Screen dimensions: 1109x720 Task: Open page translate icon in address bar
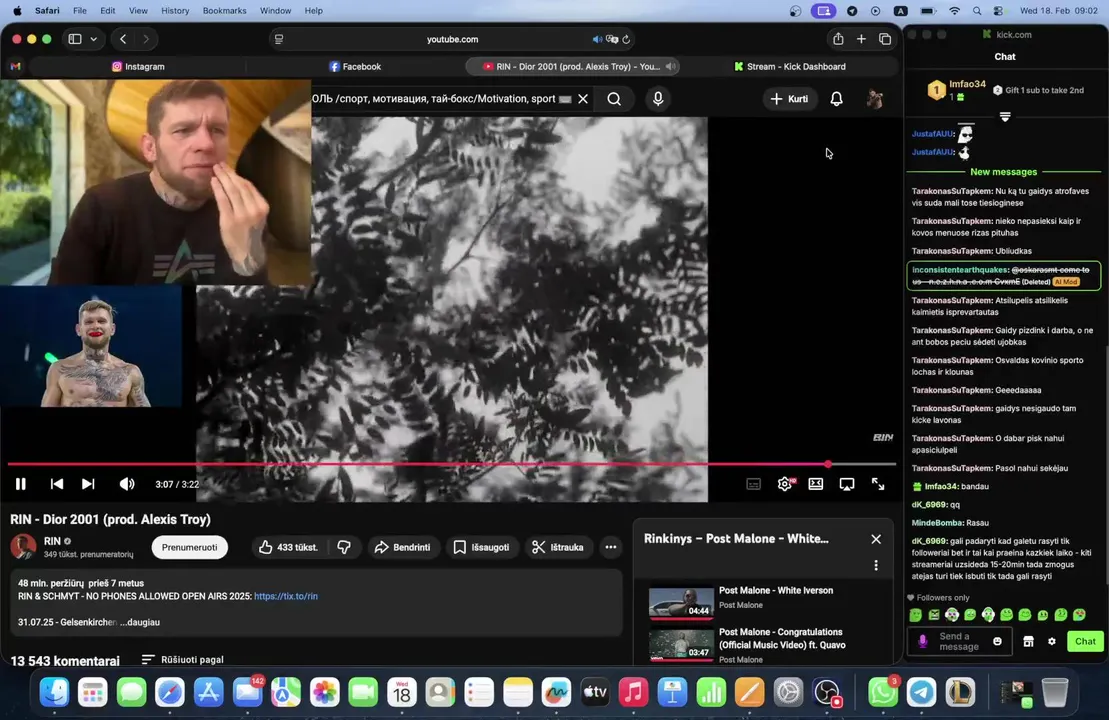coord(612,40)
